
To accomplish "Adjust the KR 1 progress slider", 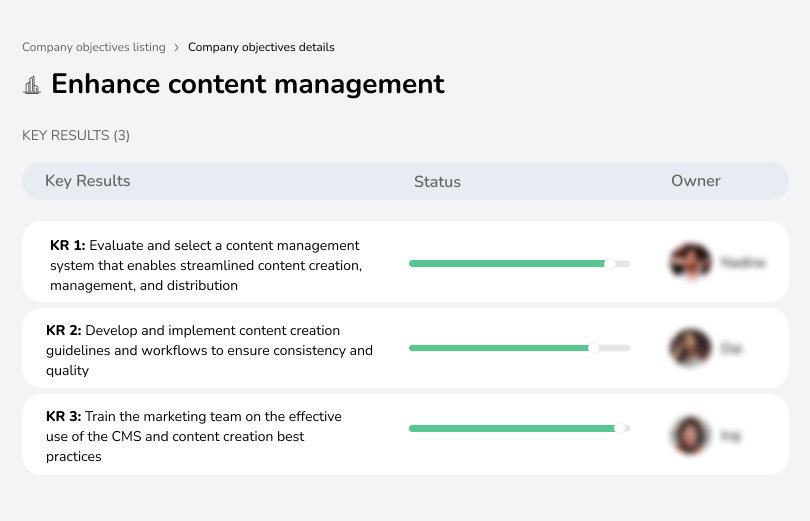I will [x=610, y=264].
